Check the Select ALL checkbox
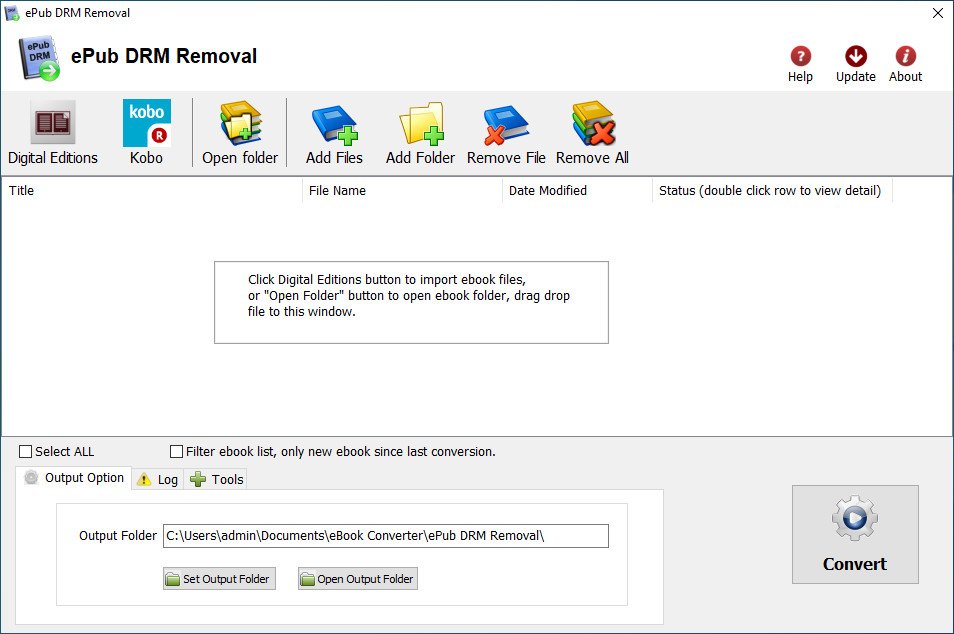The image size is (954, 634). 26,451
